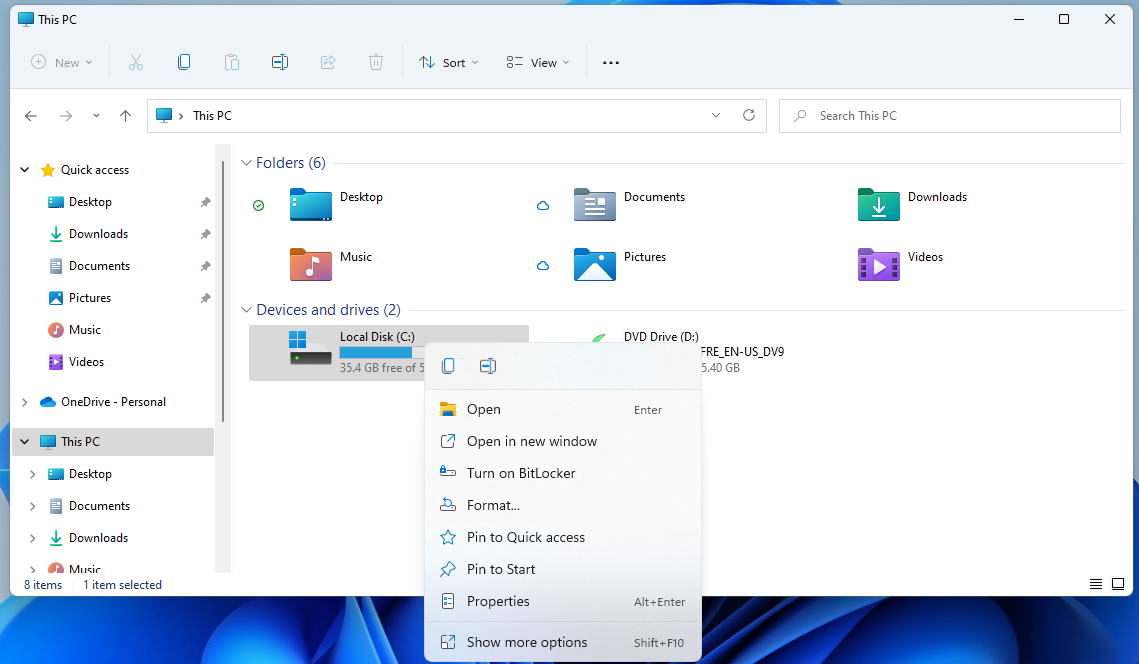Screen dimensions: 1139x664
Task: Open the Videos folder in the Folders section
Action: tap(878, 264)
